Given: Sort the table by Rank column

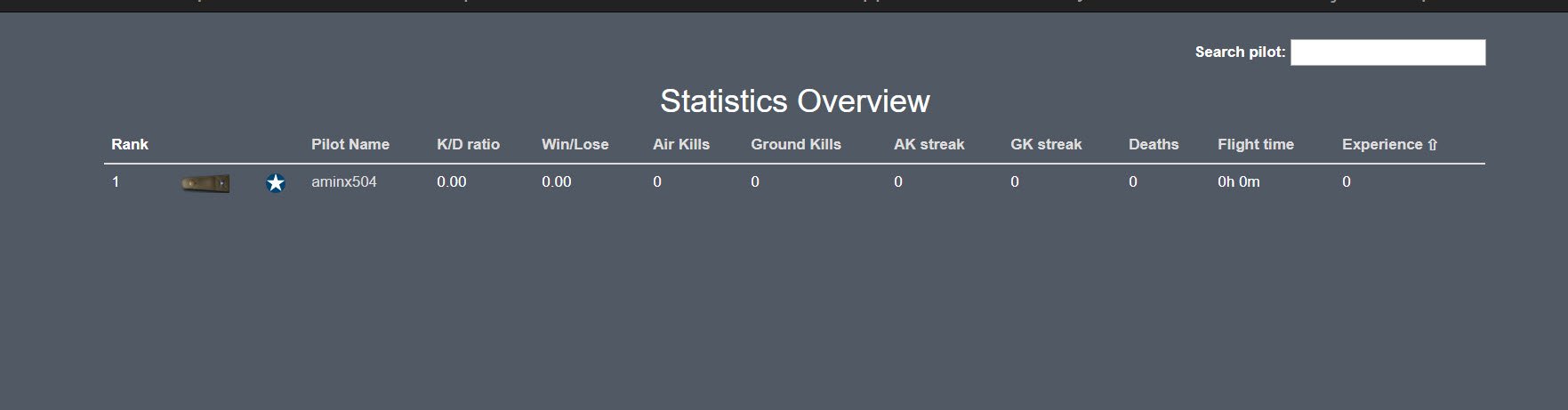Looking at the screenshot, I should pos(130,144).
